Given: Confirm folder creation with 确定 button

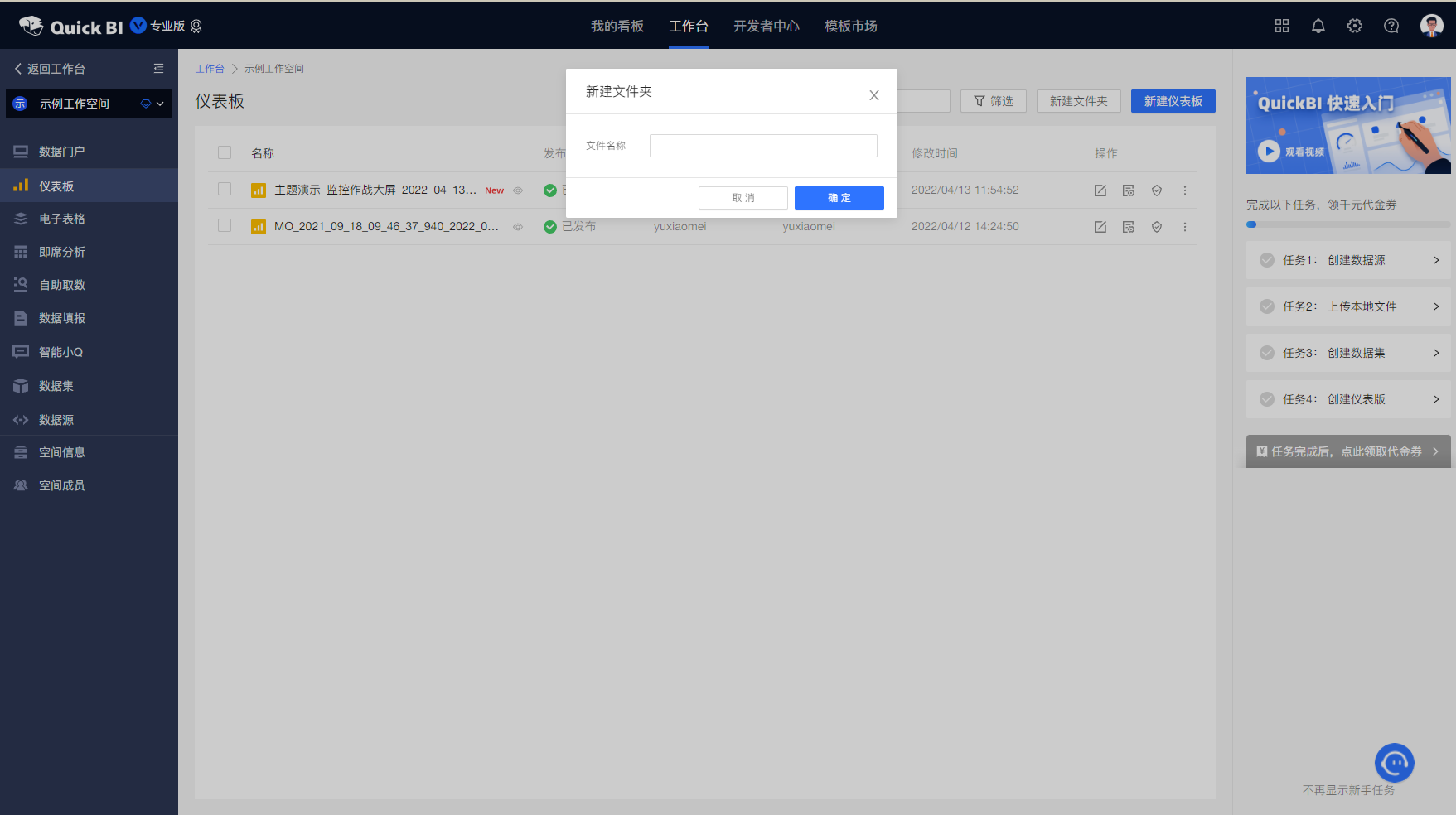Looking at the screenshot, I should tap(839, 198).
